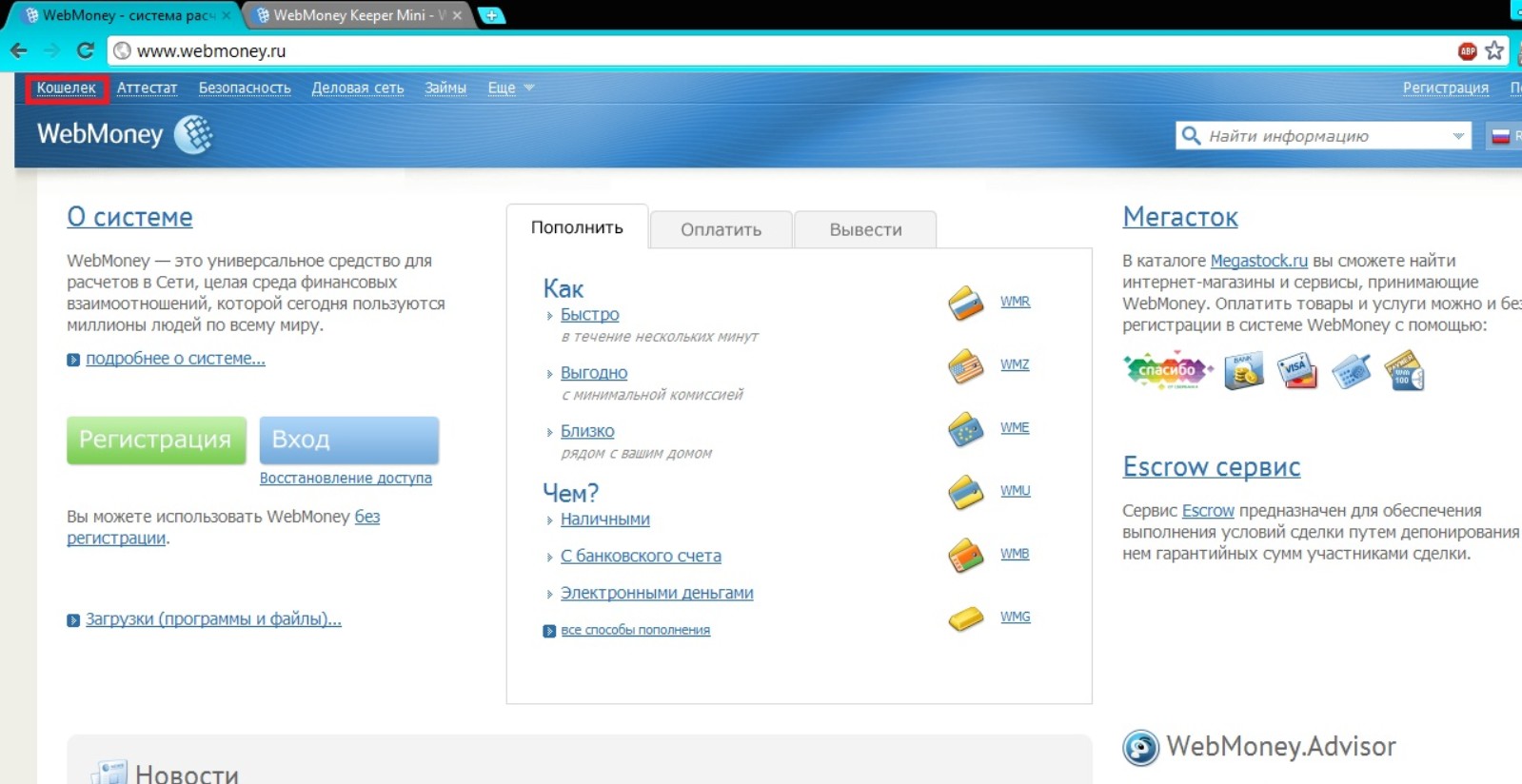Open the Кошелек menu item
Image resolution: width=1522 pixels, height=784 pixels.
[67, 88]
